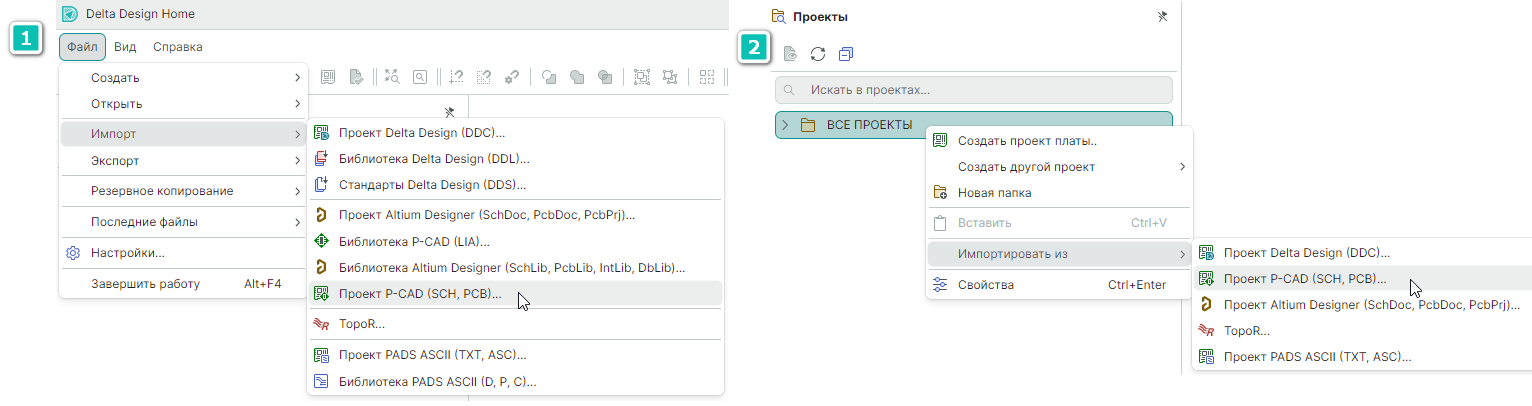Select Завершить работу in the Файл menu
1532x406 pixels.
tap(145, 284)
